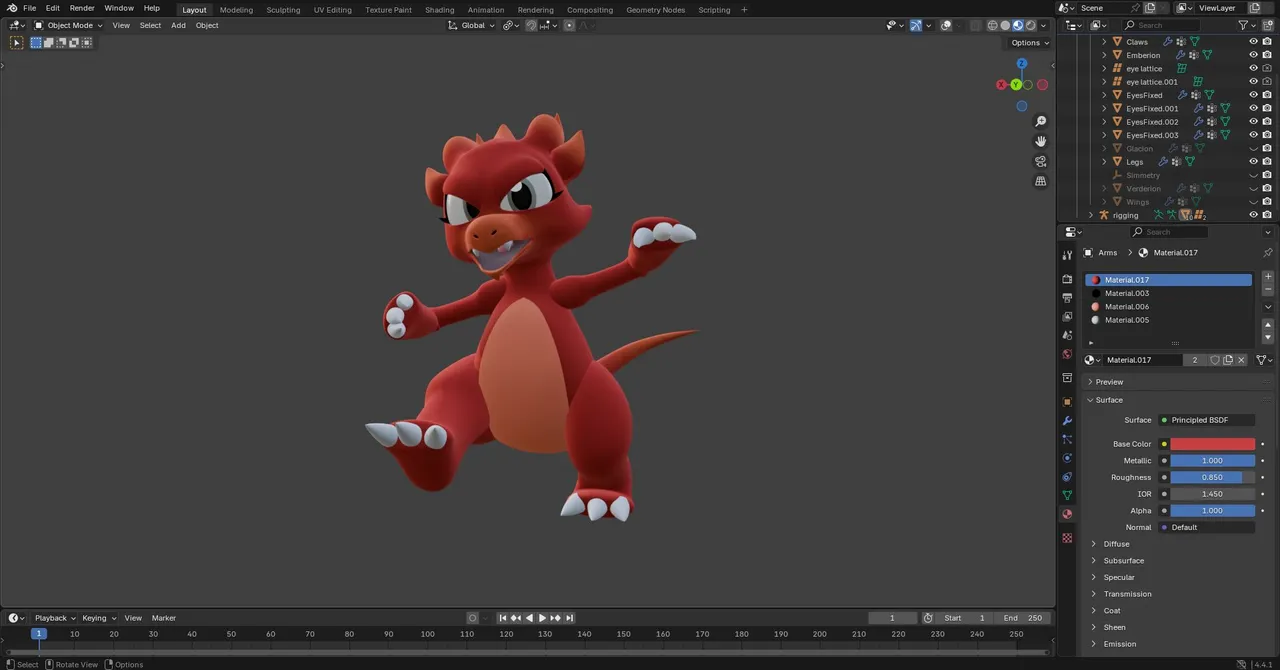This screenshot has height=670, width=1280.
Task: Open the Object Mode dropdown
Action: (68, 25)
